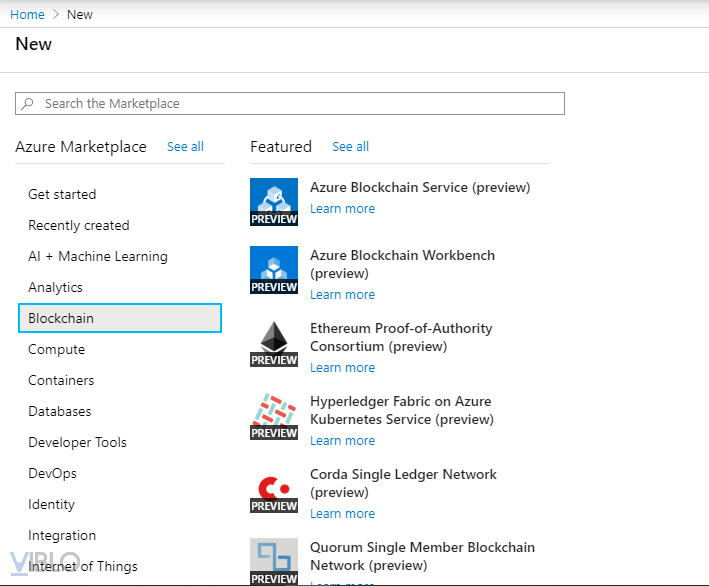The image size is (709, 586).
Task: Click the Azure Blockchain Workbench icon
Action: [274, 270]
